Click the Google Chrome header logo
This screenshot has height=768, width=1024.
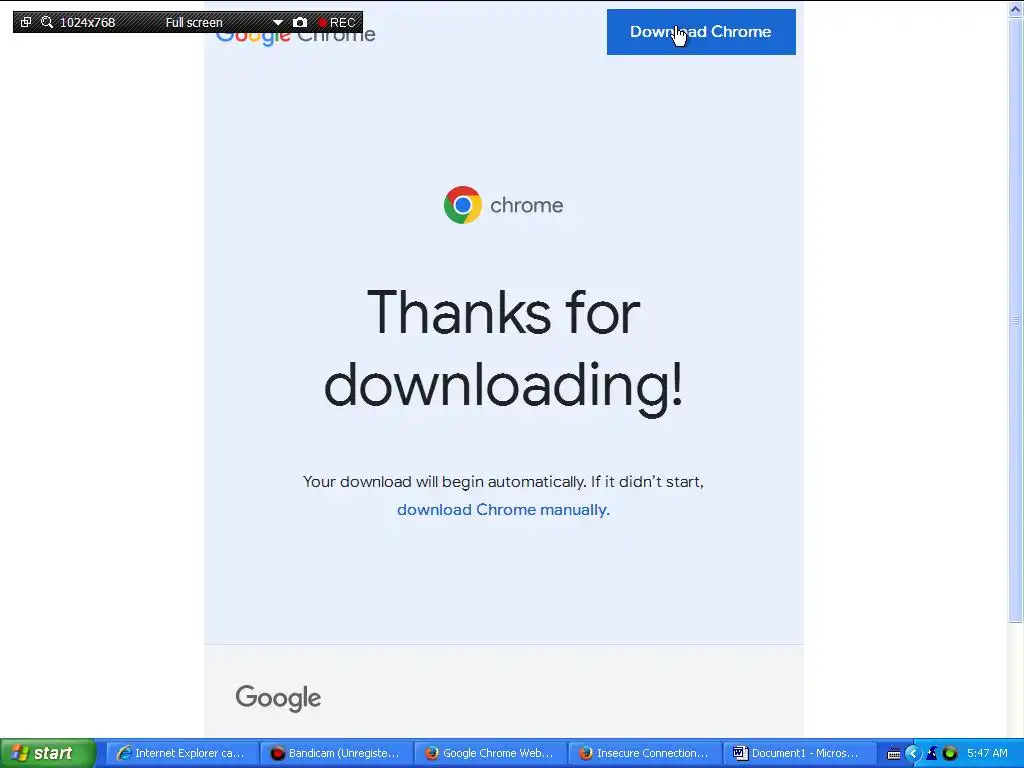coord(295,34)
